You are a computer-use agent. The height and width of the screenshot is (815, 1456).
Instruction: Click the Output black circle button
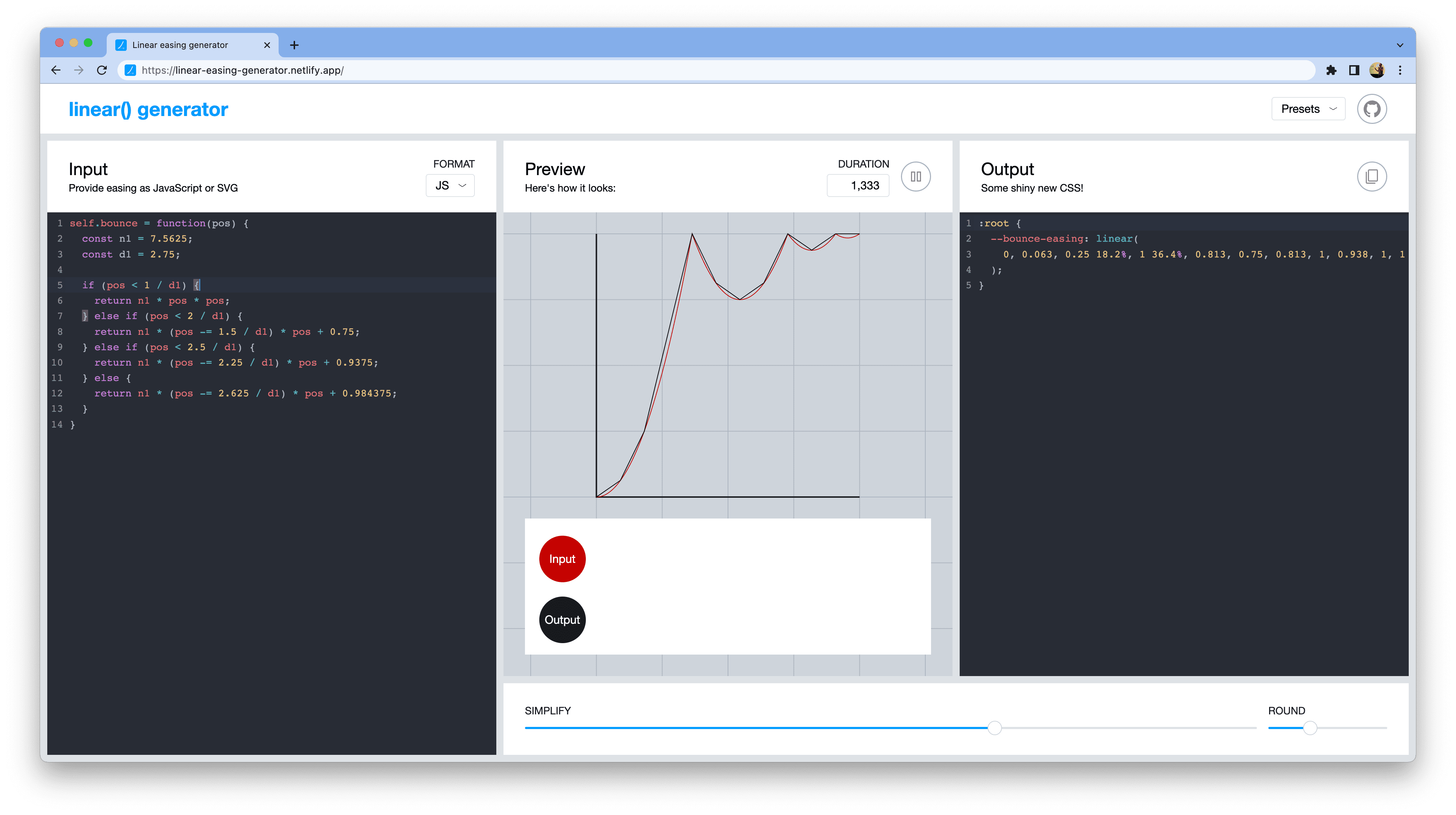coord(561,619)
